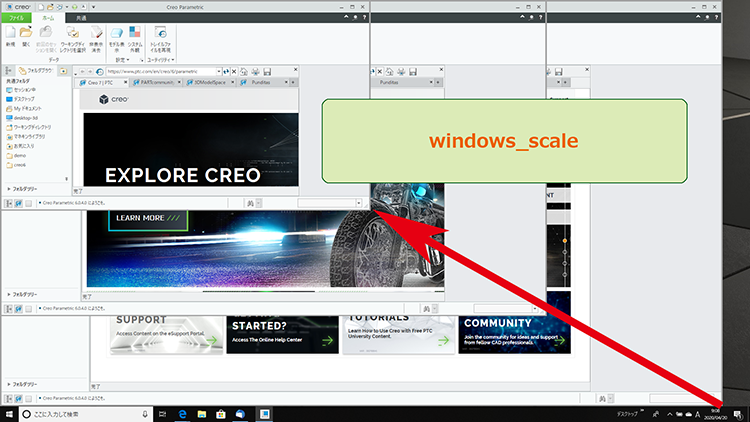Close the Punditas tab in front window
750x422 pixels.
coord(286,82)
